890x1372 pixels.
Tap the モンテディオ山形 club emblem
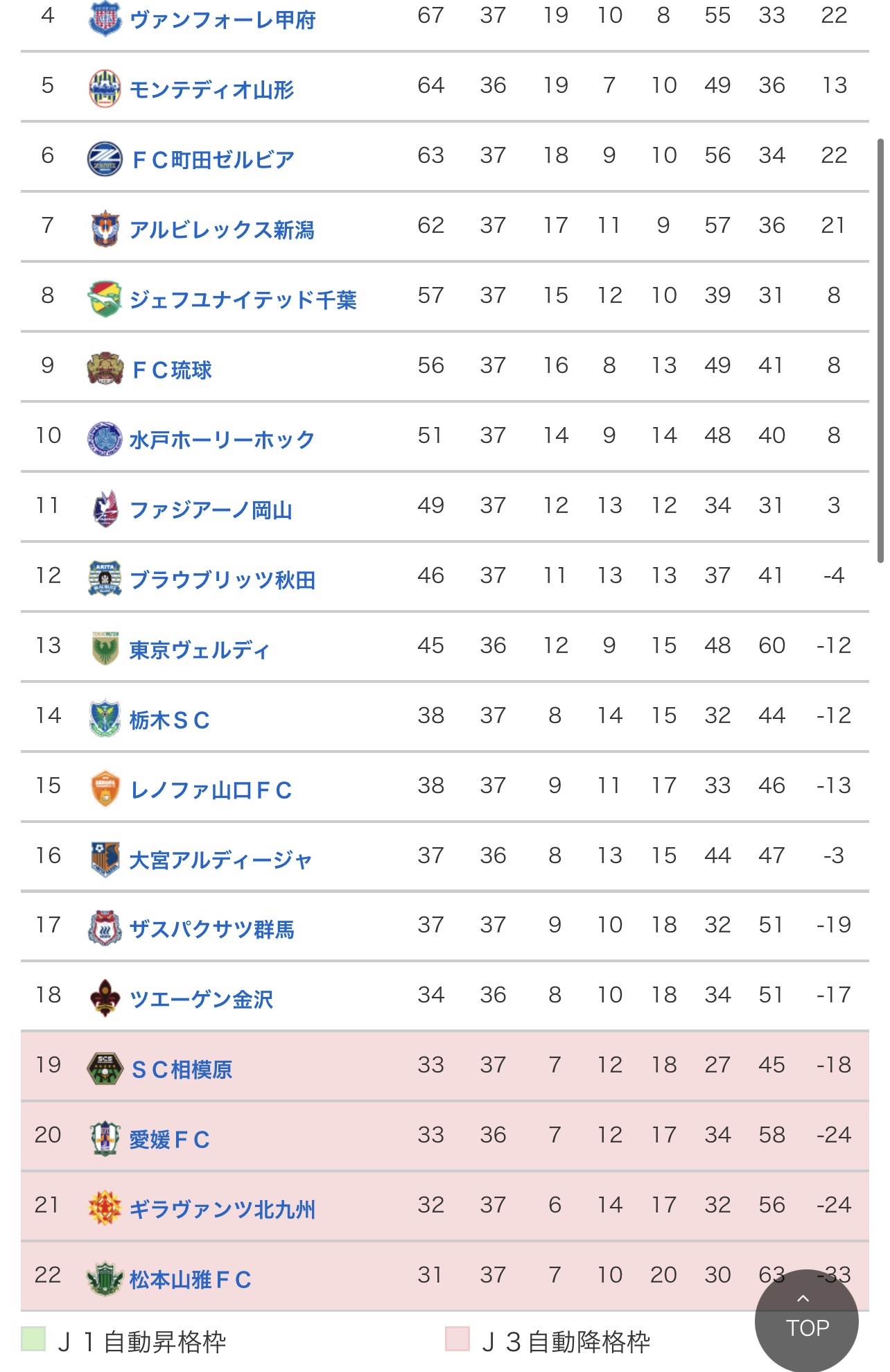(105, 89)
